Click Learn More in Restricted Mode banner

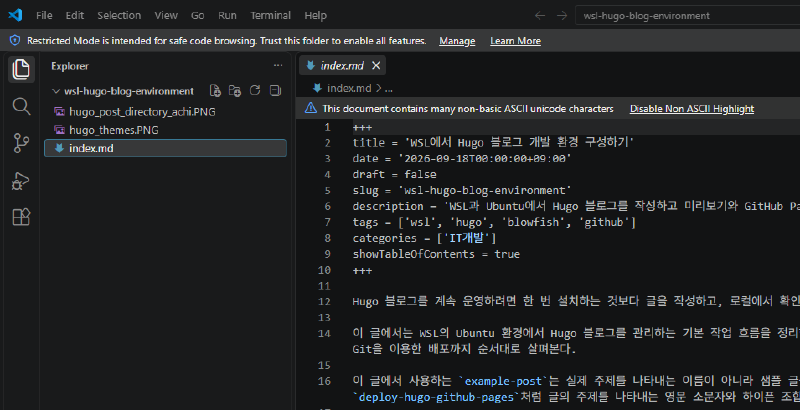pyautogui.click(x=515, y=41)
